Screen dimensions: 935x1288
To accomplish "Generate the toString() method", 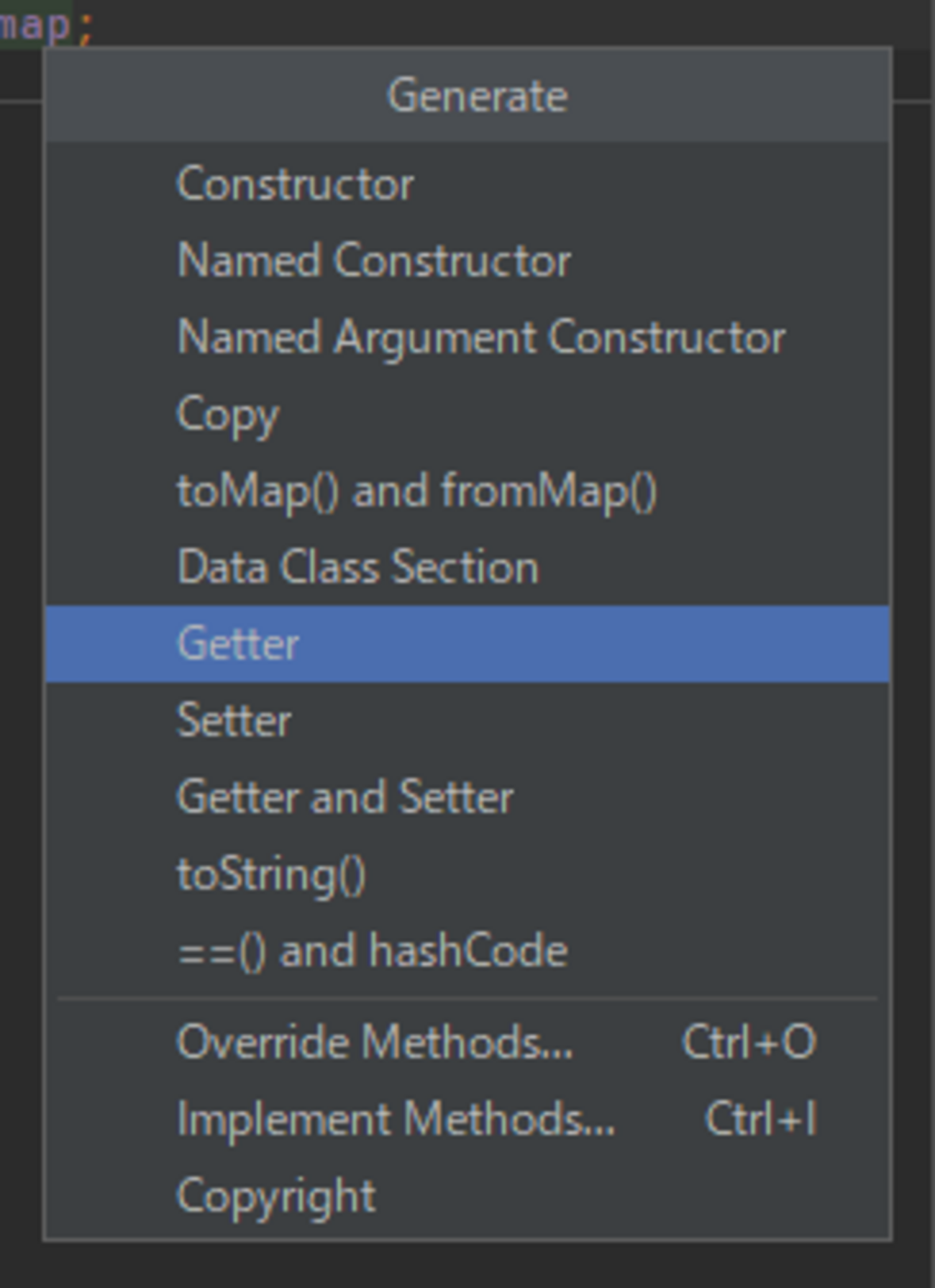I will [x=467, y=874].
